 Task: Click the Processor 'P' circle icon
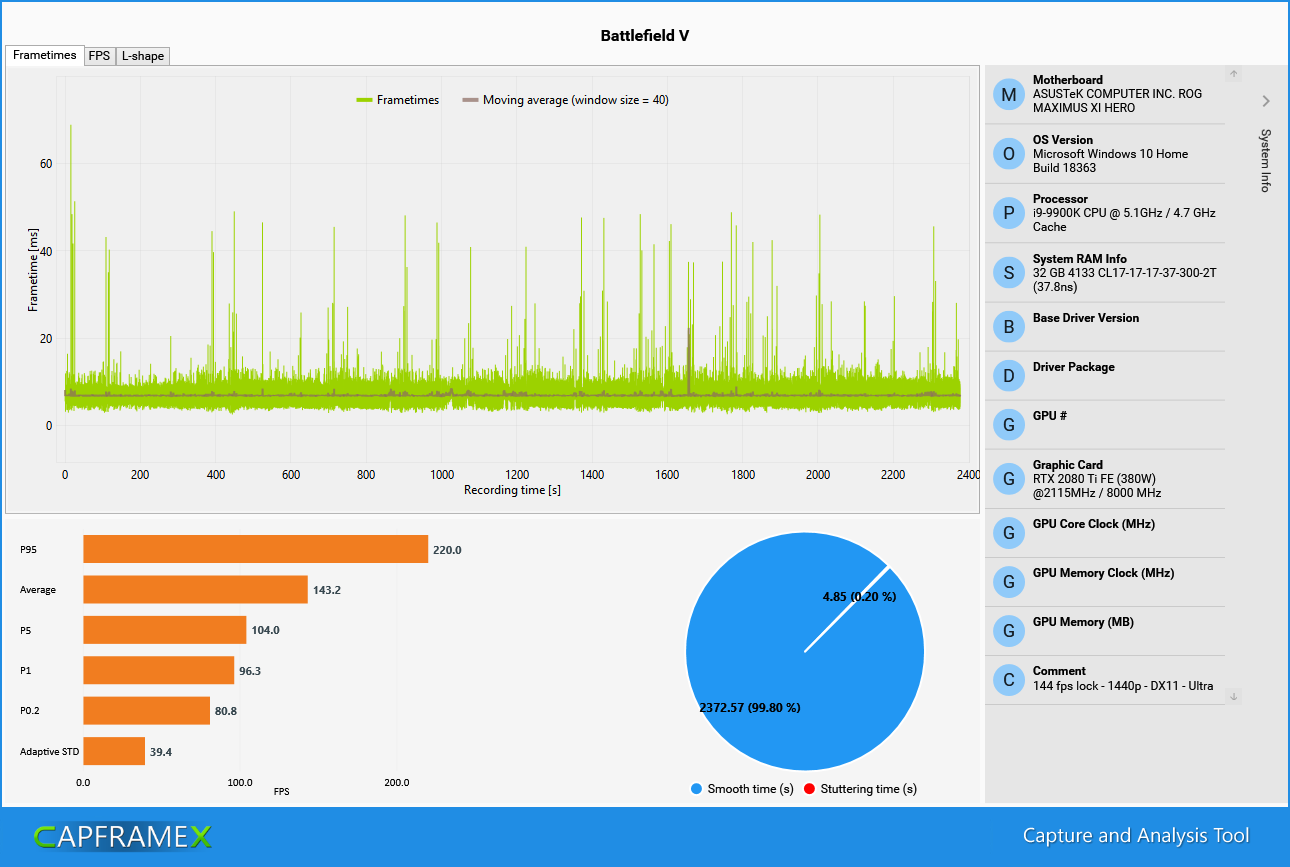click(x=1009, y=213)
